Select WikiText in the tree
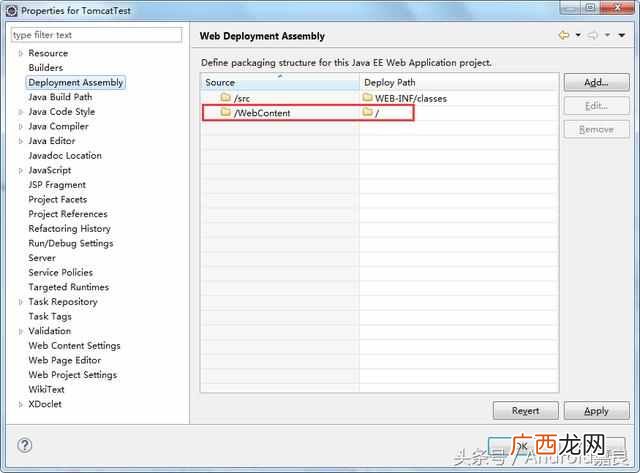This screenshot has height=473, width=640. pyautogui.click(x=46, y=389)
